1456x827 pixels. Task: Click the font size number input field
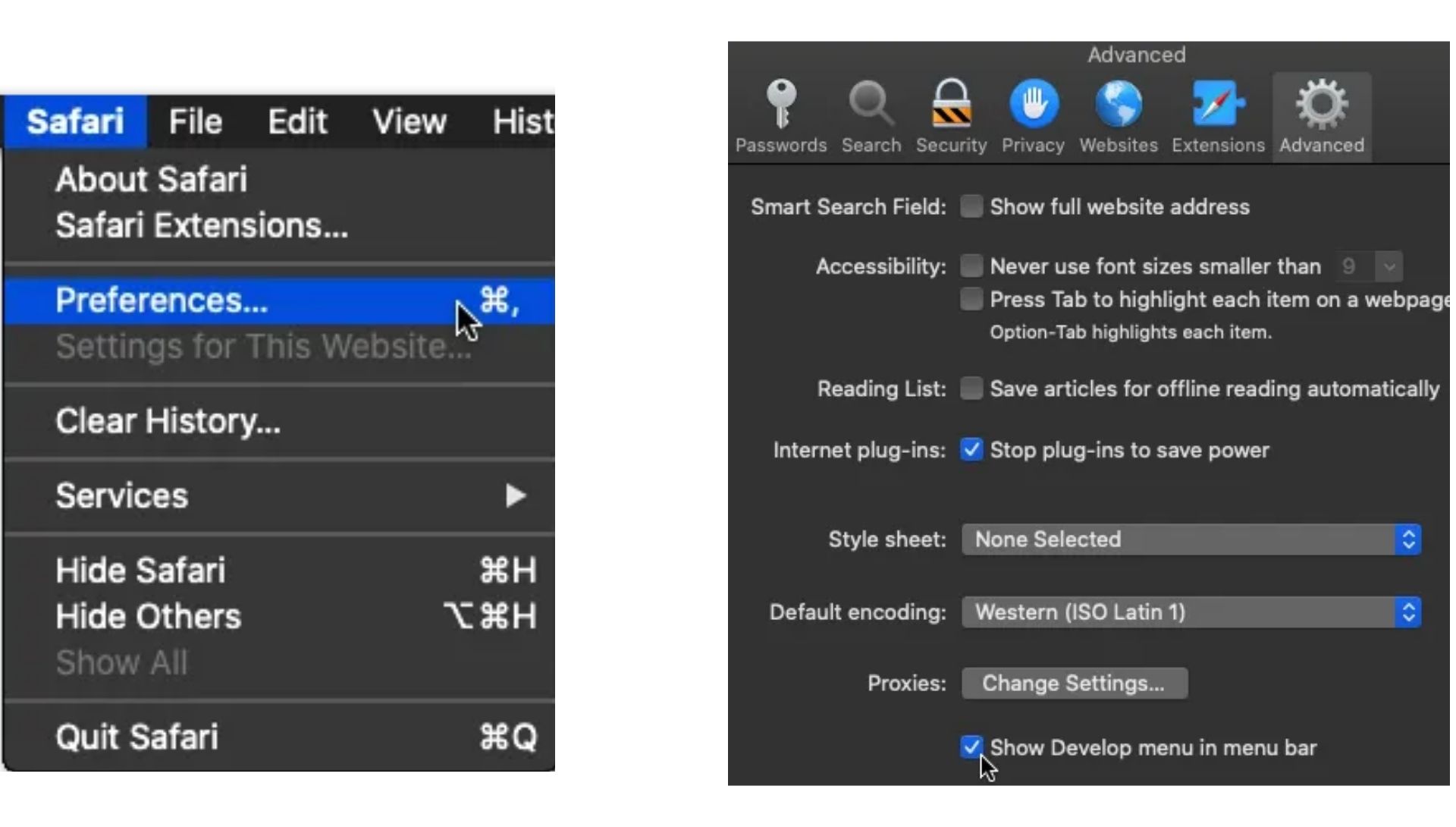click(1350, 265)
